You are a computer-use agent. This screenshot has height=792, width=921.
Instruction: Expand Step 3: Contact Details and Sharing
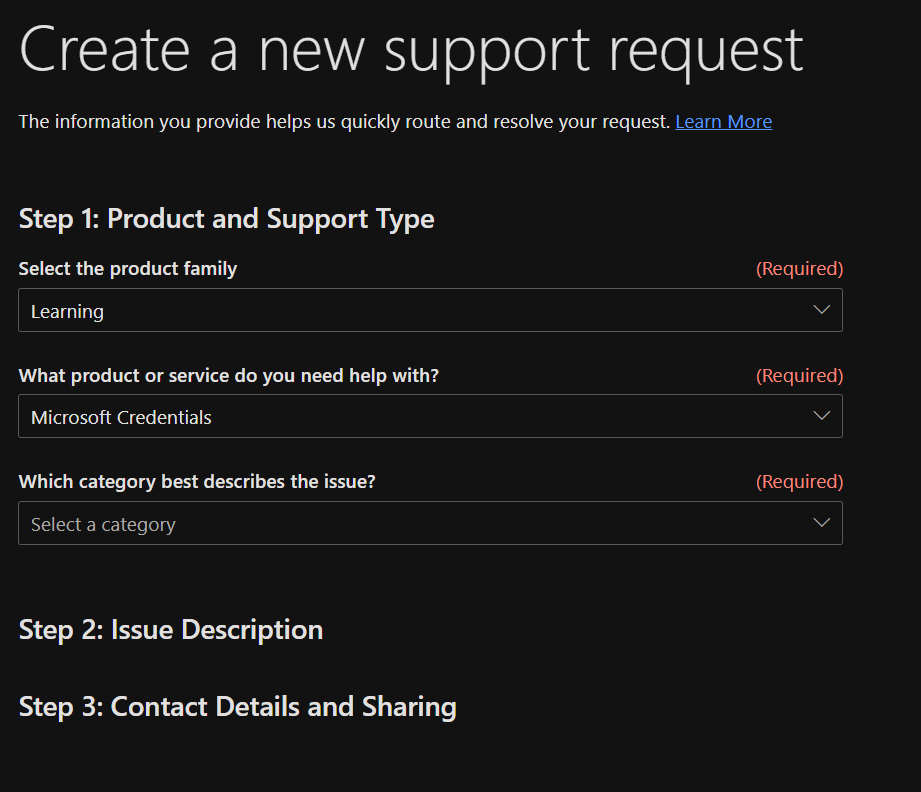pyautogui.click(x=237, y=707)
